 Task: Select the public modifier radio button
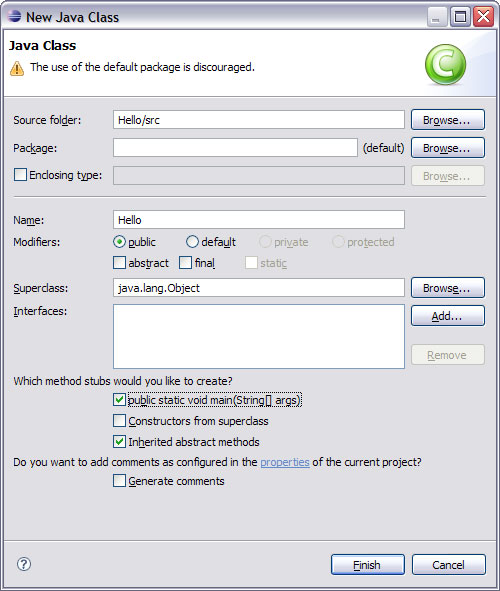pos(119,242)
